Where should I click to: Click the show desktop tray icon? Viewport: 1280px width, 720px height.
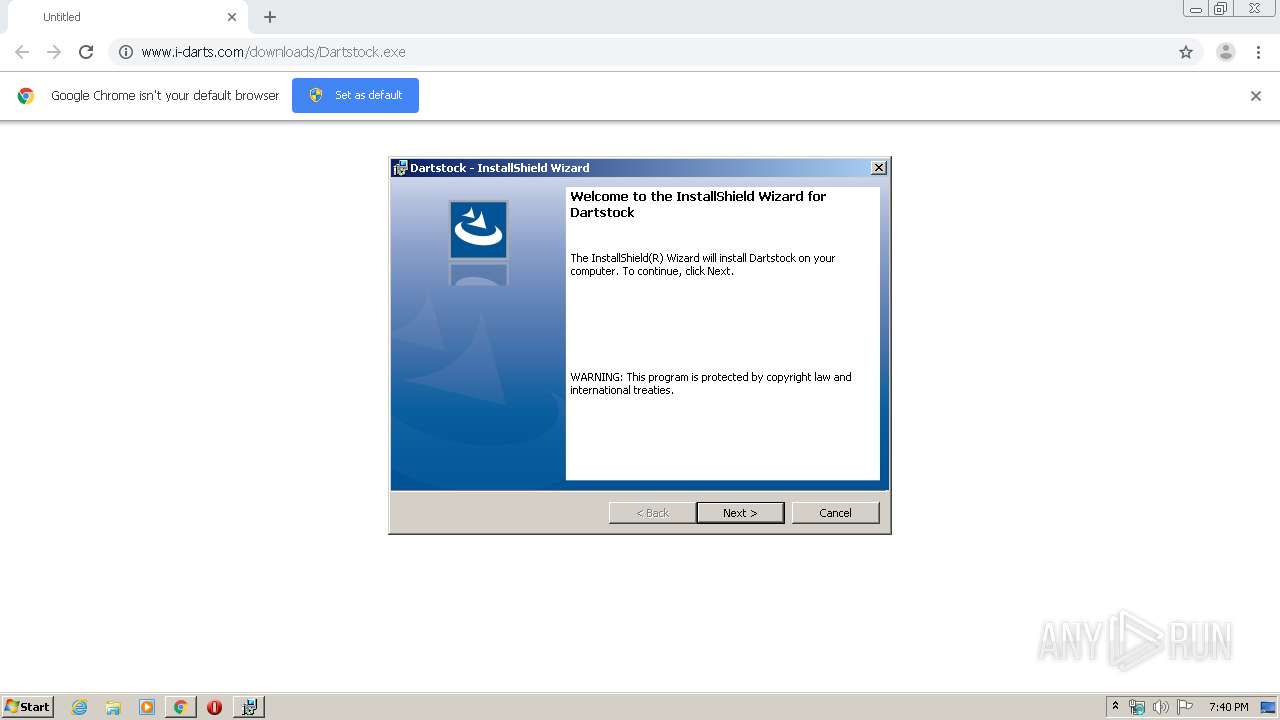(1269, 707)
